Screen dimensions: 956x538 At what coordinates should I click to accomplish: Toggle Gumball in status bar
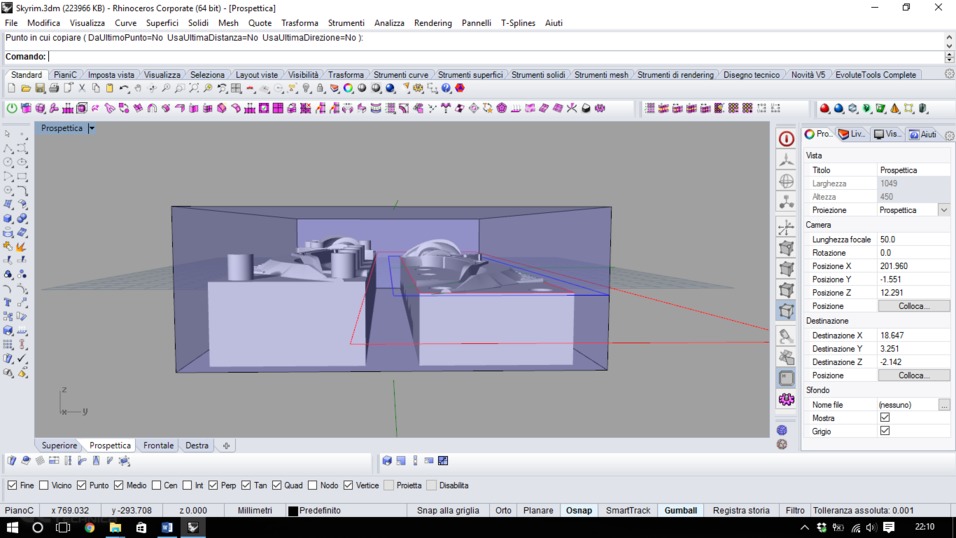coord(680,511)
